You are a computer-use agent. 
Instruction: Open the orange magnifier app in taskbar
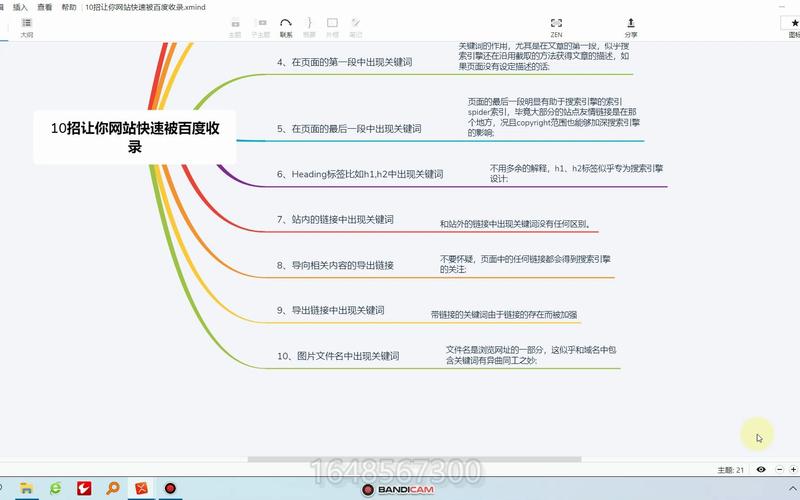point(113,489)
